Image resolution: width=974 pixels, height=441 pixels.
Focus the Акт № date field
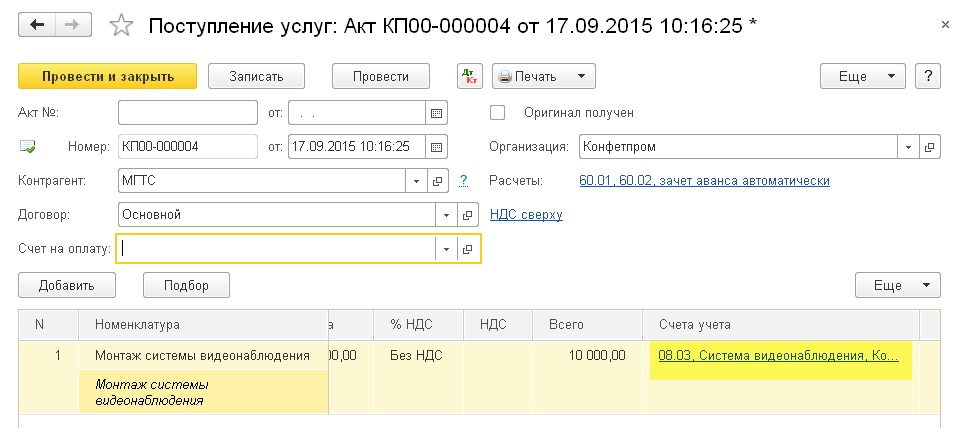(357, 113)
